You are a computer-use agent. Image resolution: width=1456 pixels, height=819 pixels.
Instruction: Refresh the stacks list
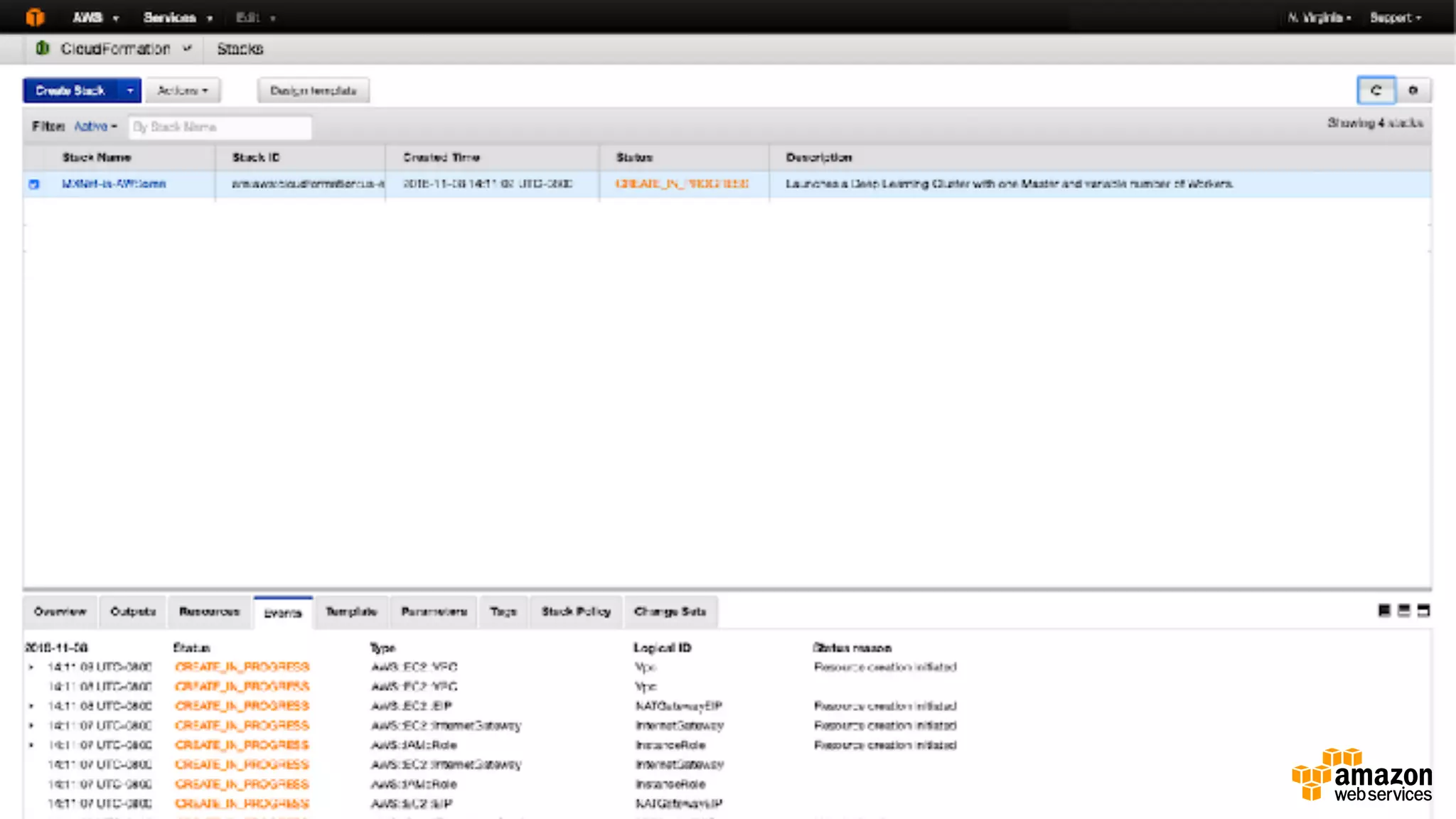(x=1376, y=90)
